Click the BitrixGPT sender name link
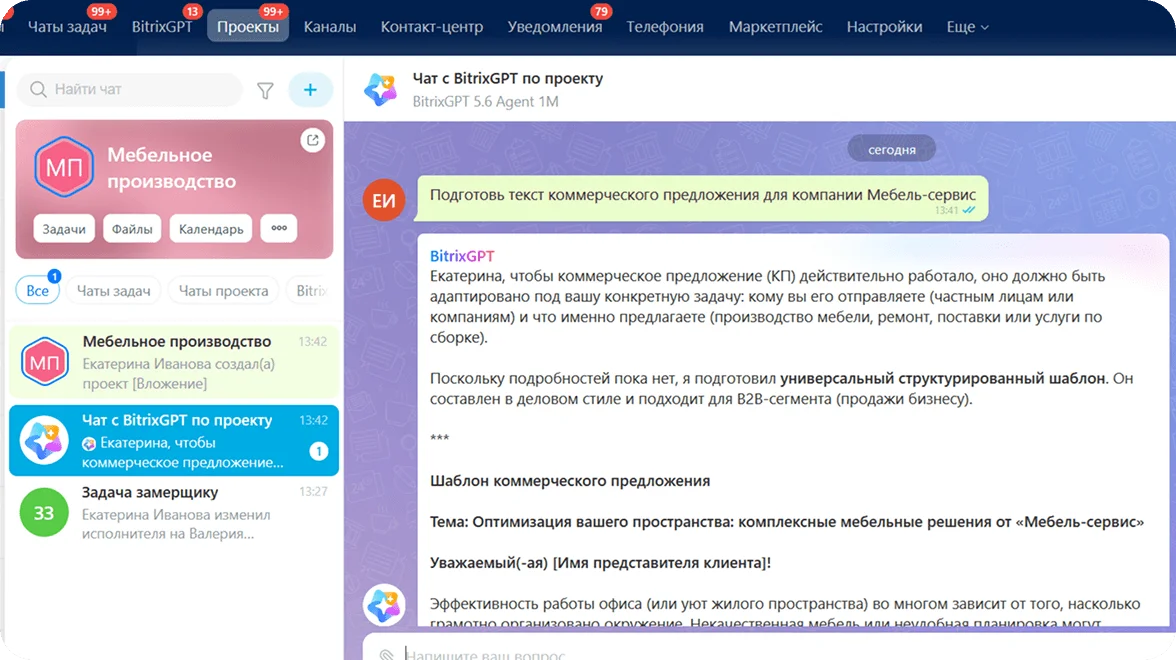The height and width of the screenshot is (660, 1176). point(462,256)
